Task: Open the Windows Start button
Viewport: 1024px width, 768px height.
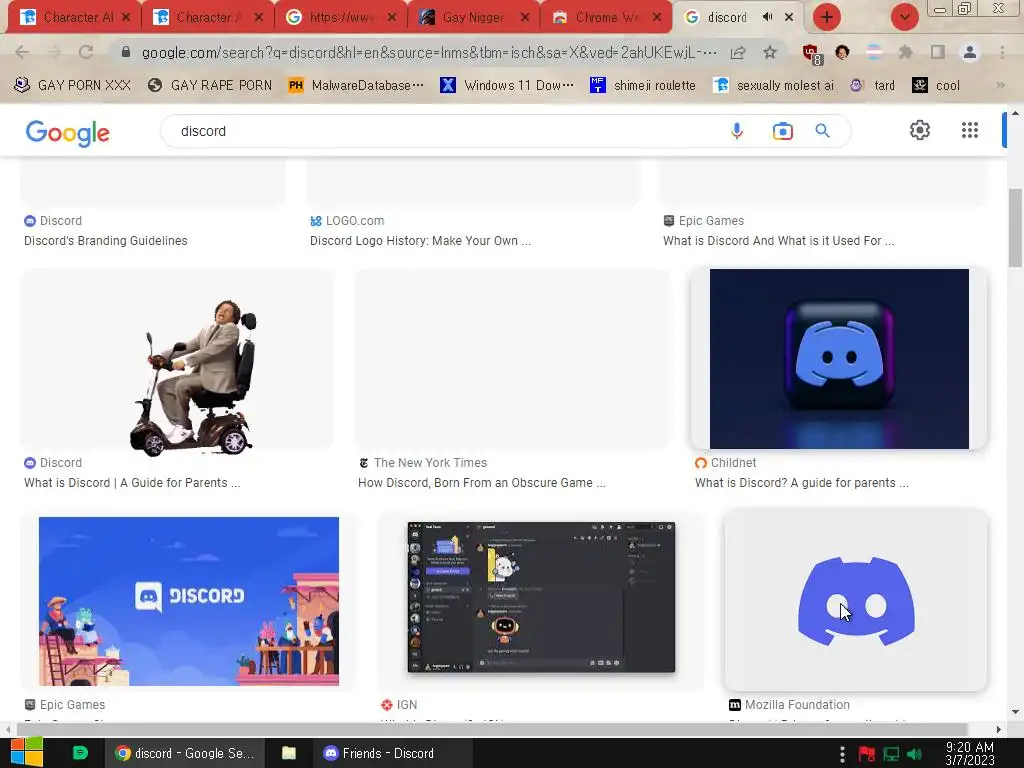Action: (x=25, y=753)
